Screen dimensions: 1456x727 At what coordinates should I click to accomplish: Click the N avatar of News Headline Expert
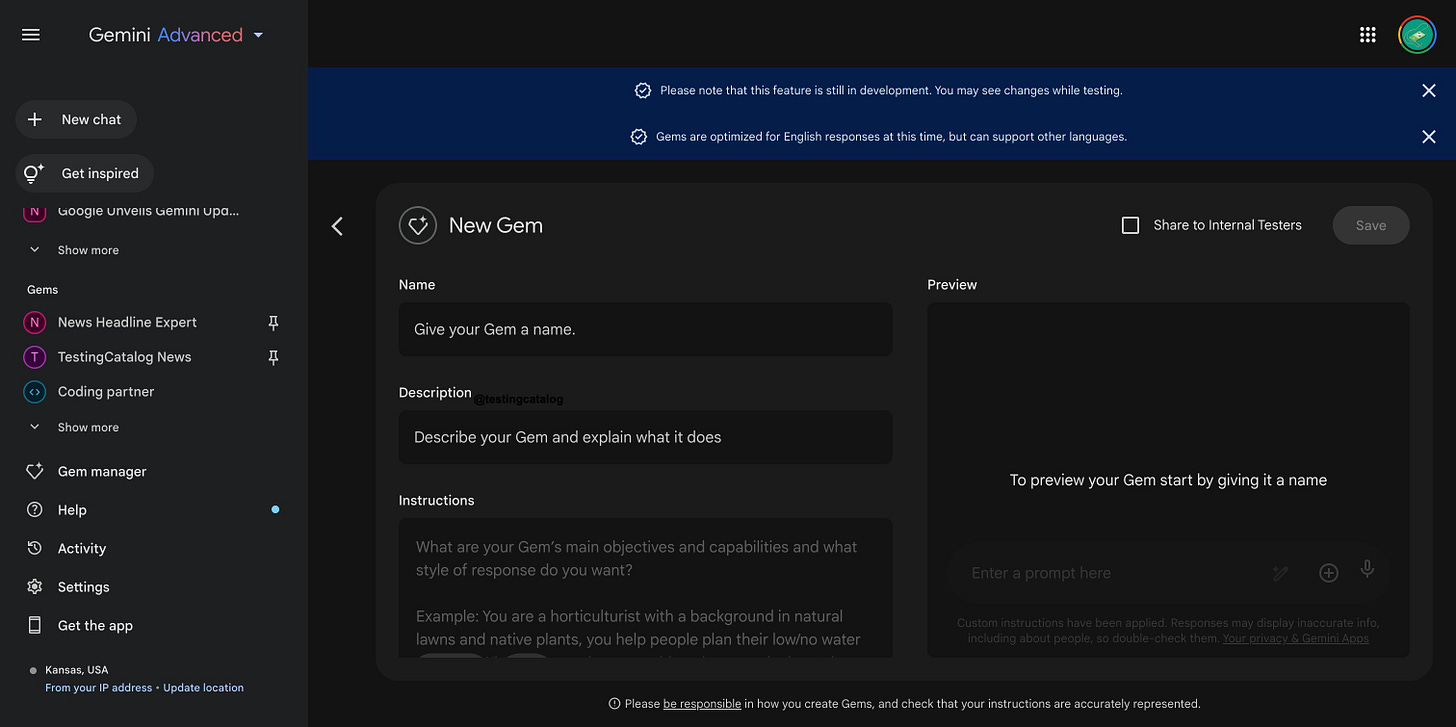click(35, 322)
